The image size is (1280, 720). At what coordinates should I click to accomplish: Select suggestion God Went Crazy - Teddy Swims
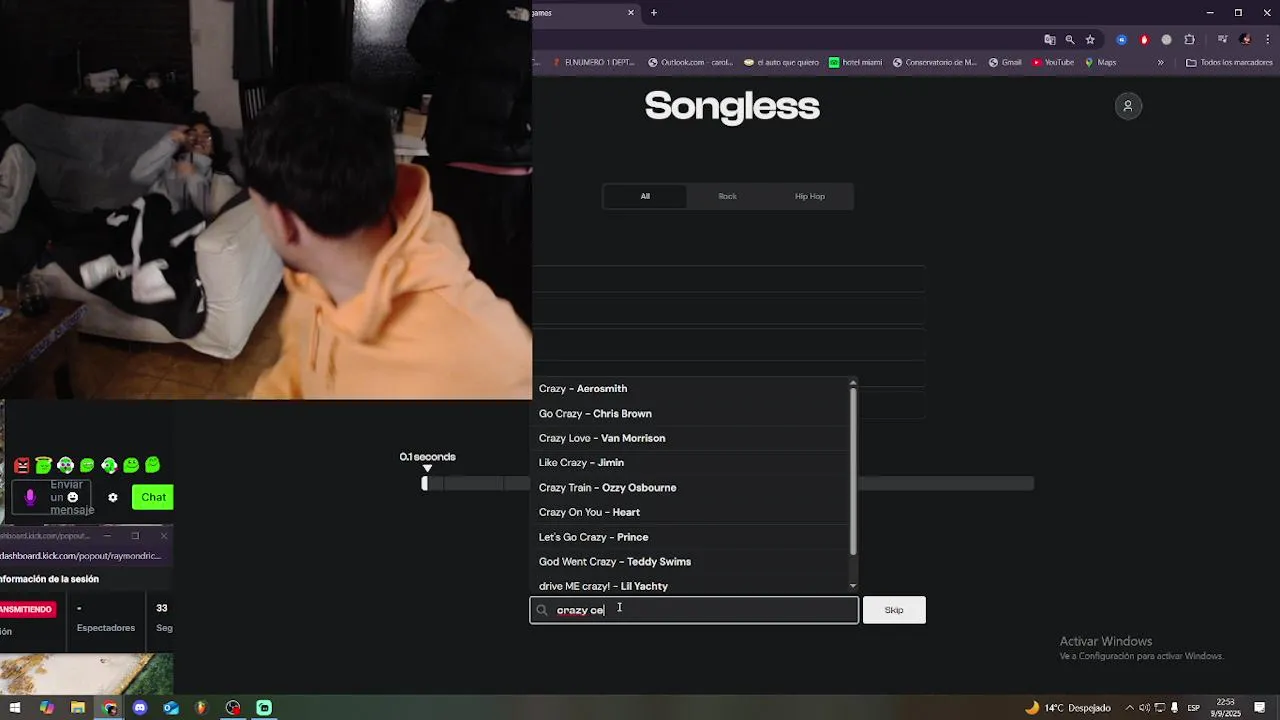point(690,562)
